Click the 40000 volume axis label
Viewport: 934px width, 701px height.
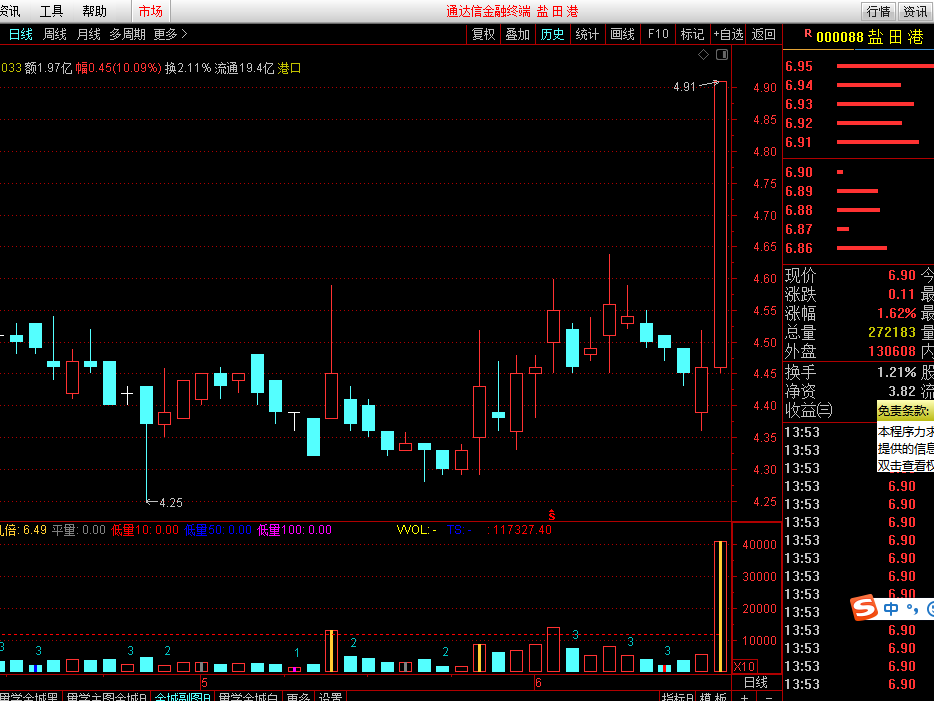(759, 545)
